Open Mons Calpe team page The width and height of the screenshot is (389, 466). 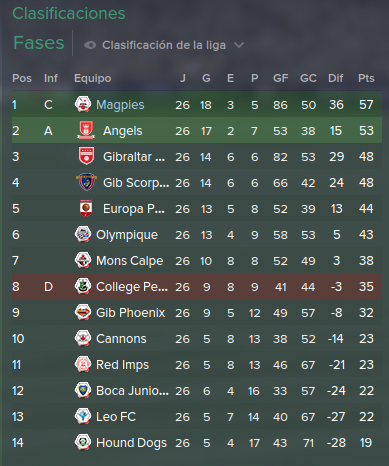129,261
